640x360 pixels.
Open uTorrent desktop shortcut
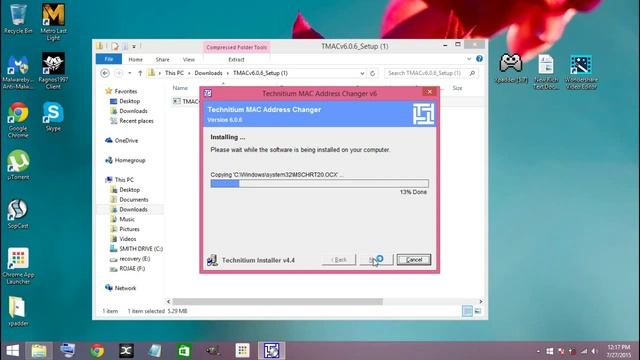(x=18, y=165)
